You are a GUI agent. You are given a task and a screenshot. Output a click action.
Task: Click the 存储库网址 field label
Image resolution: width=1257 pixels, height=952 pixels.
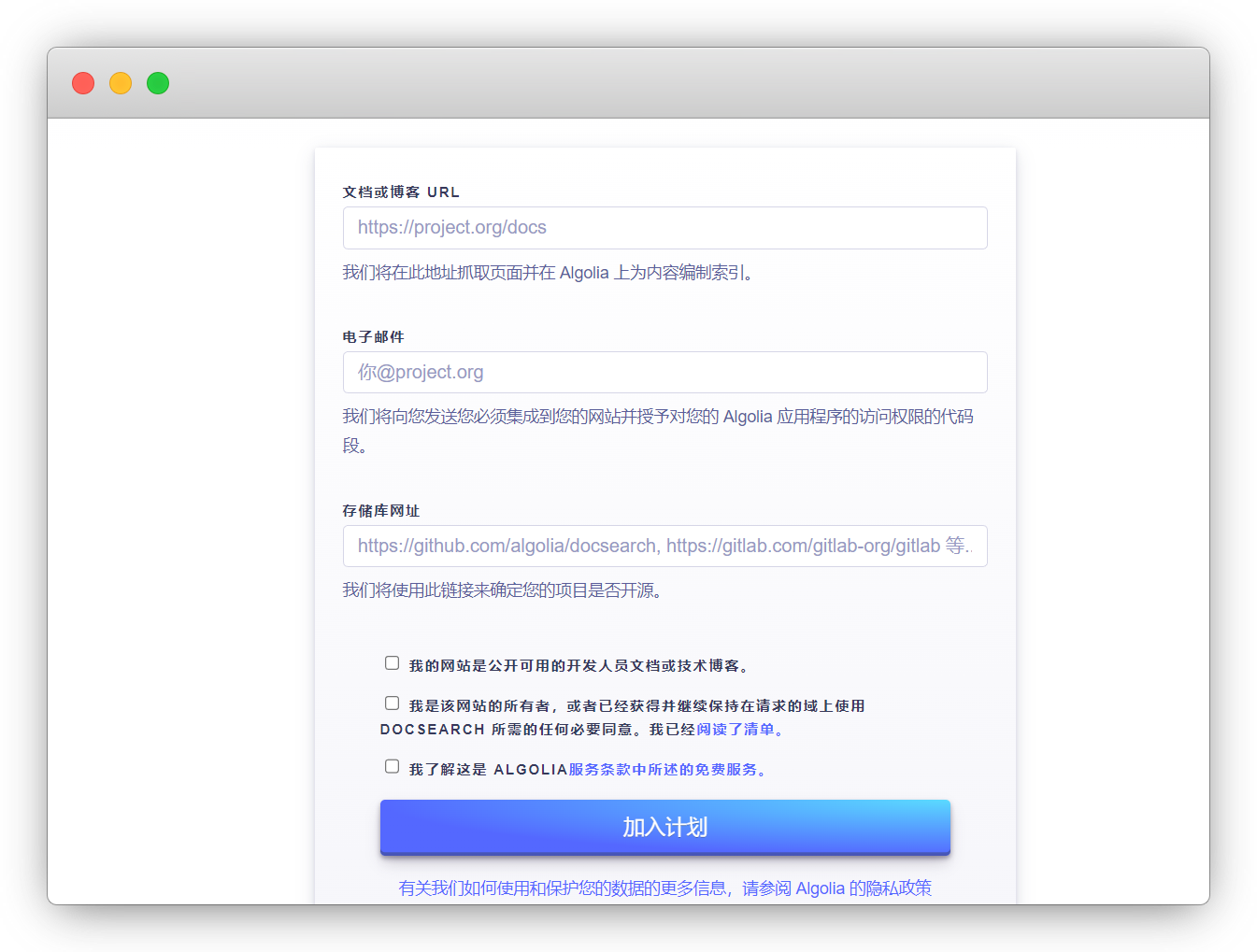click(380, 511)
